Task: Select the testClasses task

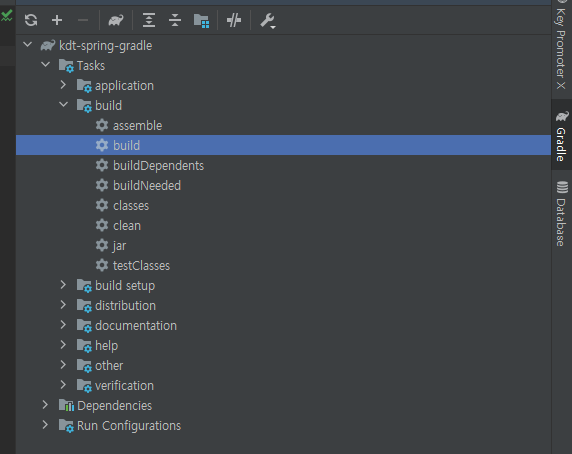Action: click(141, 266)
